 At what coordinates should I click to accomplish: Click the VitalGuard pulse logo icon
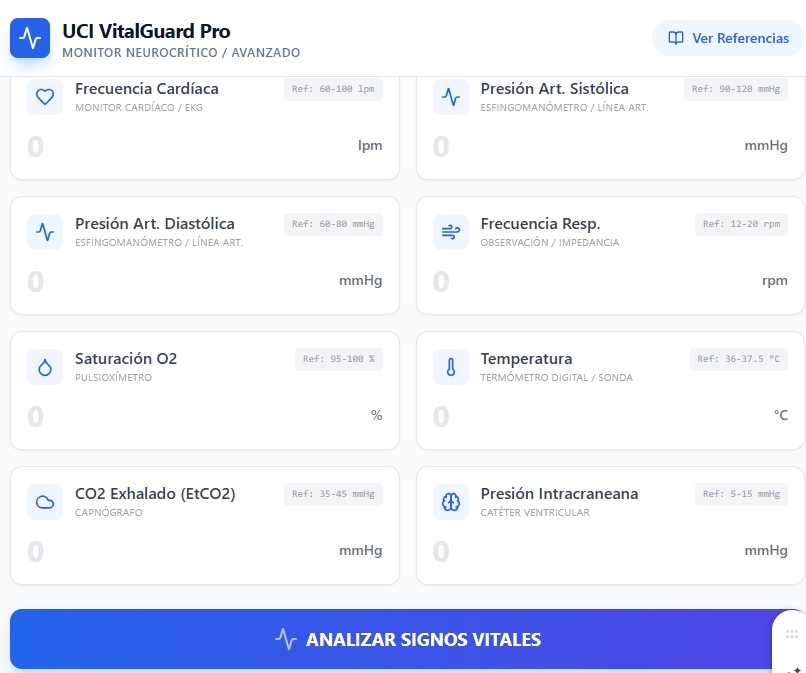[30, 38]
